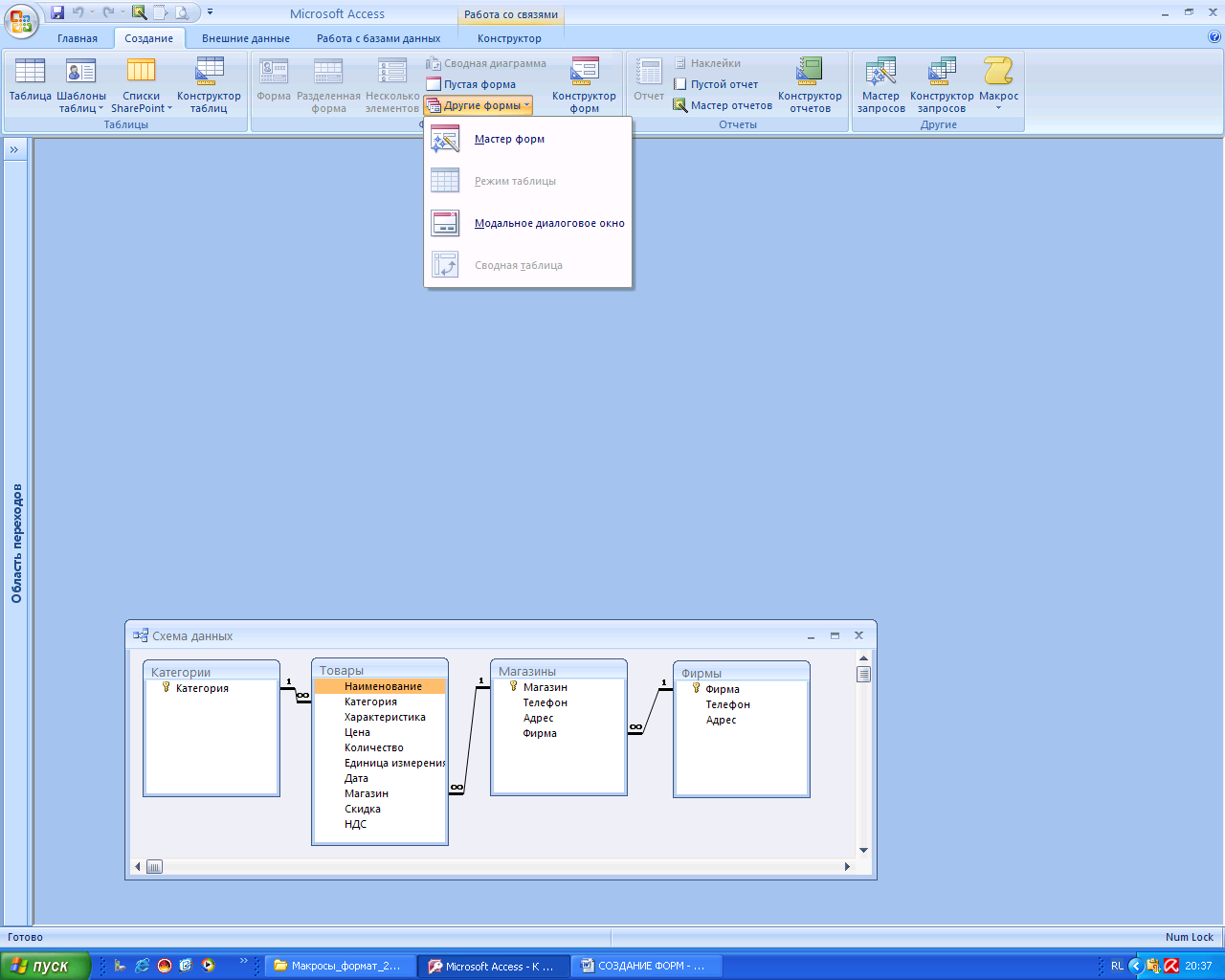Click Область переходов vertical label

tap(16, 543)
